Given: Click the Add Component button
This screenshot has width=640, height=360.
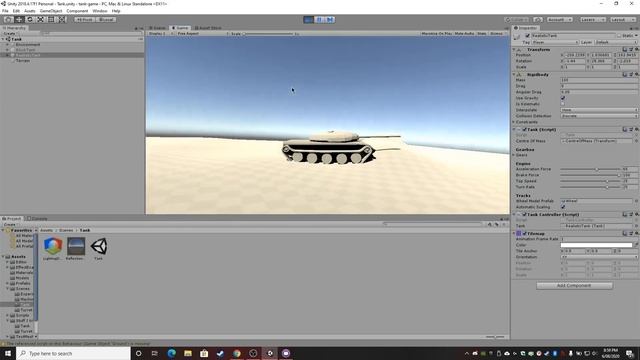Looking at the screenshot, I should click(x=574, y=286).
